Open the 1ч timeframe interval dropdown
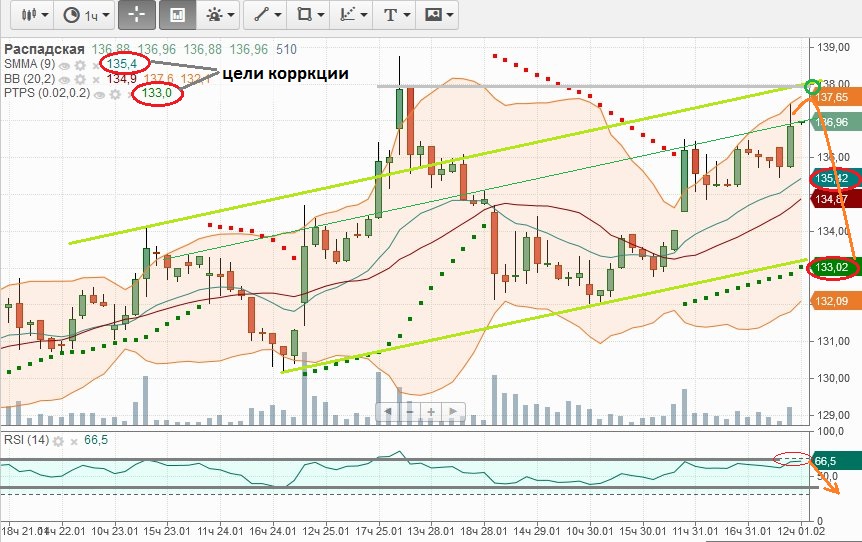 coord(85,15)
